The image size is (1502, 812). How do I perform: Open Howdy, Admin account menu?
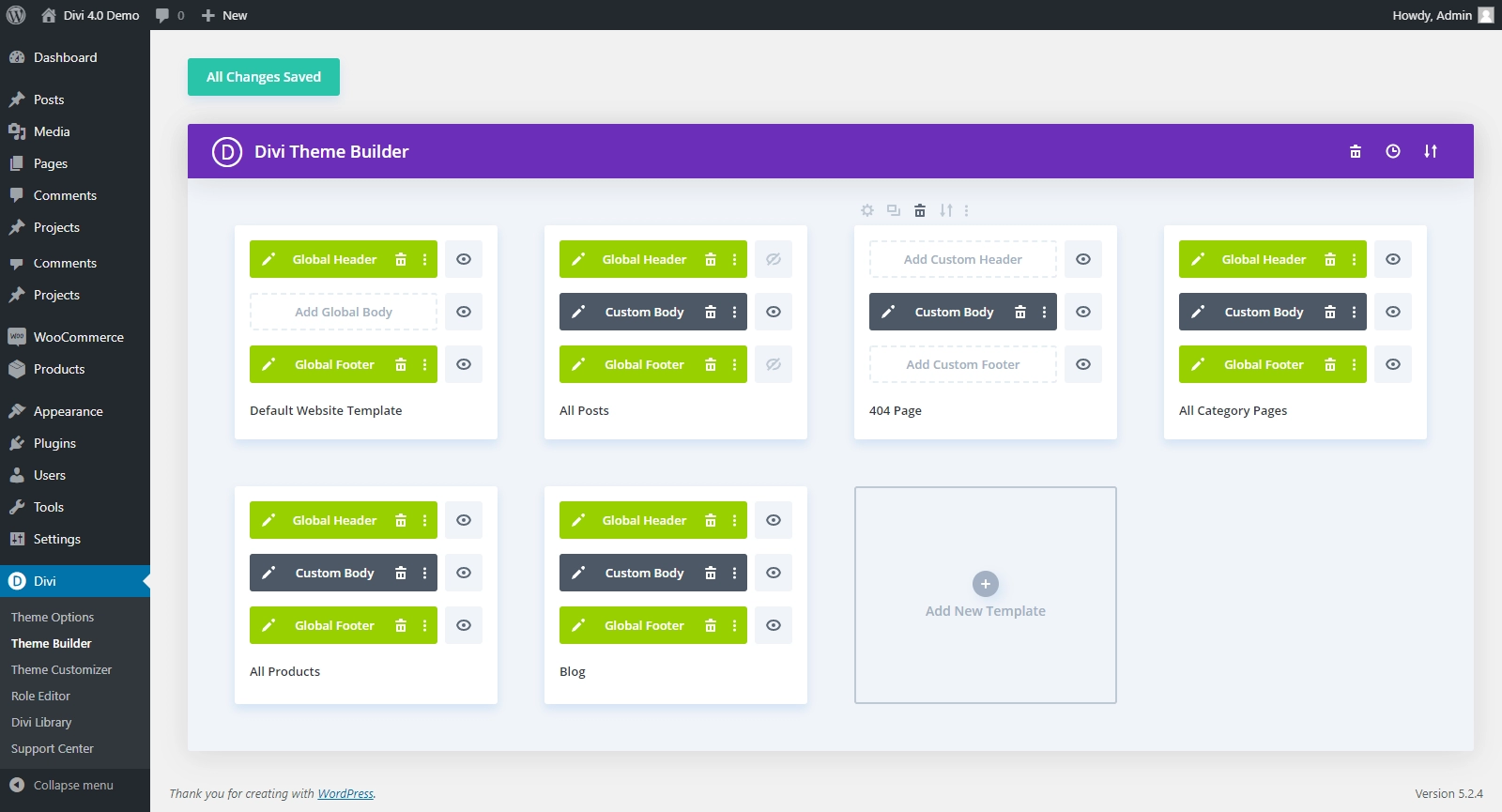point(1442,15)
